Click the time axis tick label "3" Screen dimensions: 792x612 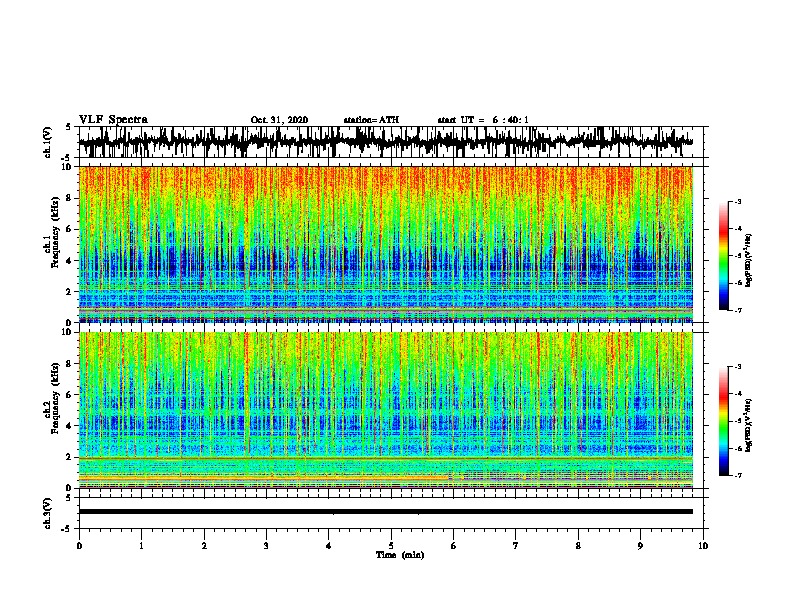point(266,546)
